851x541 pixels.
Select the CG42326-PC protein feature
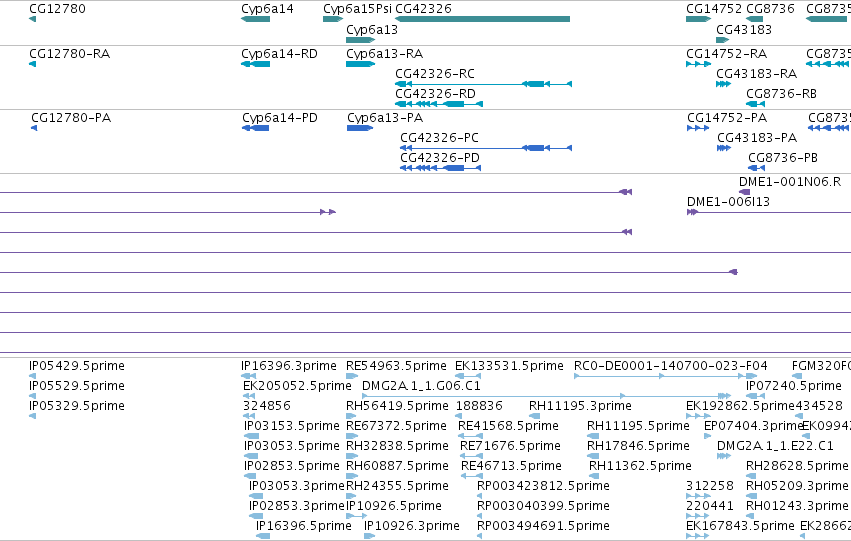point(486,148)
